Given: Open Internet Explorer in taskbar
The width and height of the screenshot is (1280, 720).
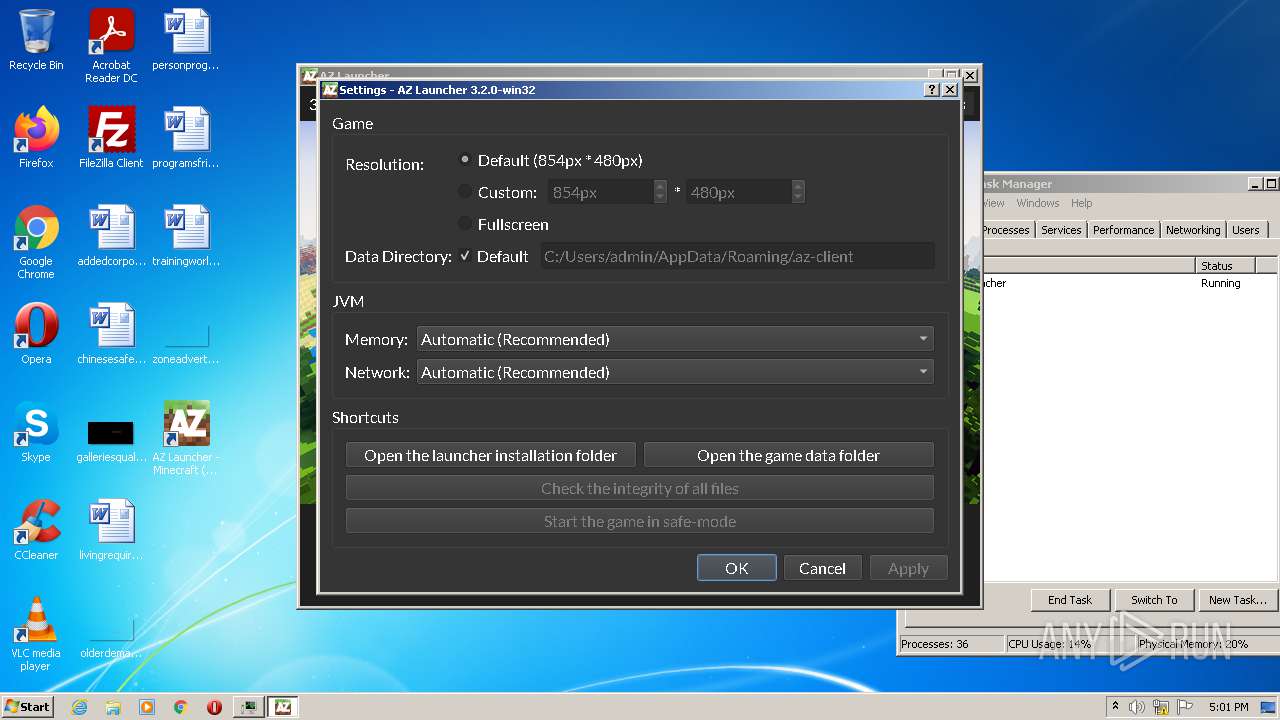Looking at the screenshot, I should pos(79,707).
